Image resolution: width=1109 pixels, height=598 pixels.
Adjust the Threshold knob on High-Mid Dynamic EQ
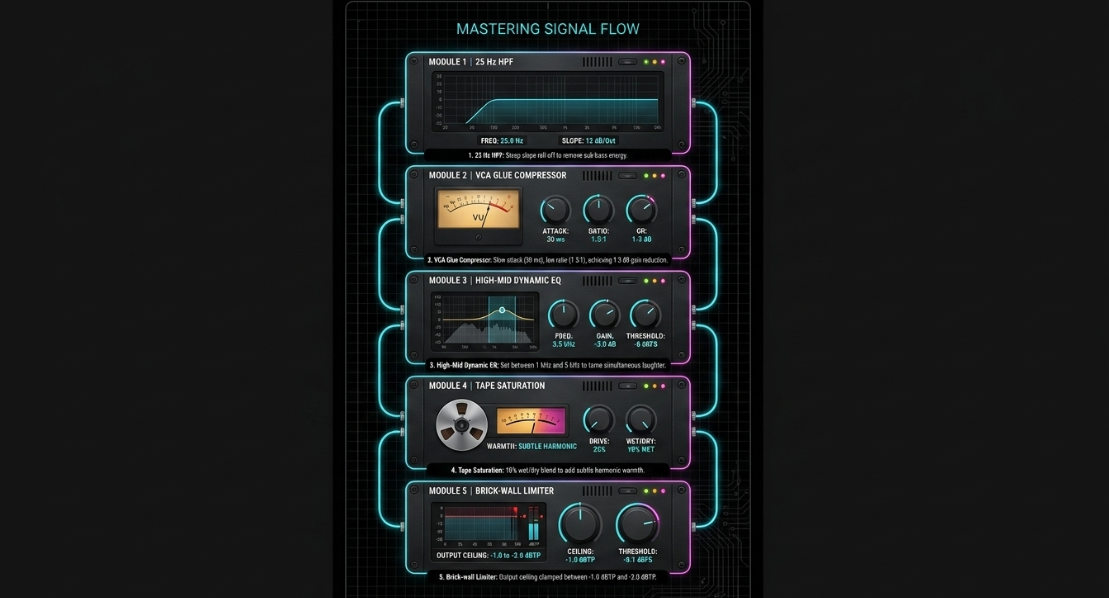[x=646, y=315]
